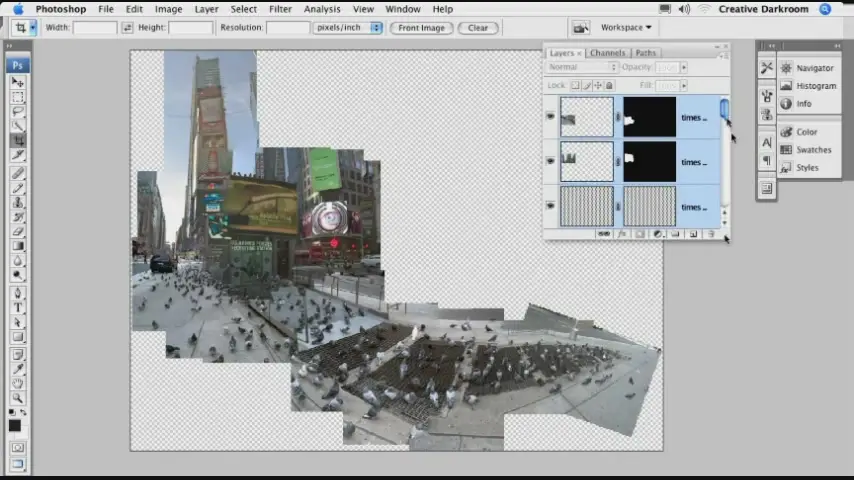854x480 pixels.
Task: Toggle visibility of the third layer
Action: click(550, 206)
